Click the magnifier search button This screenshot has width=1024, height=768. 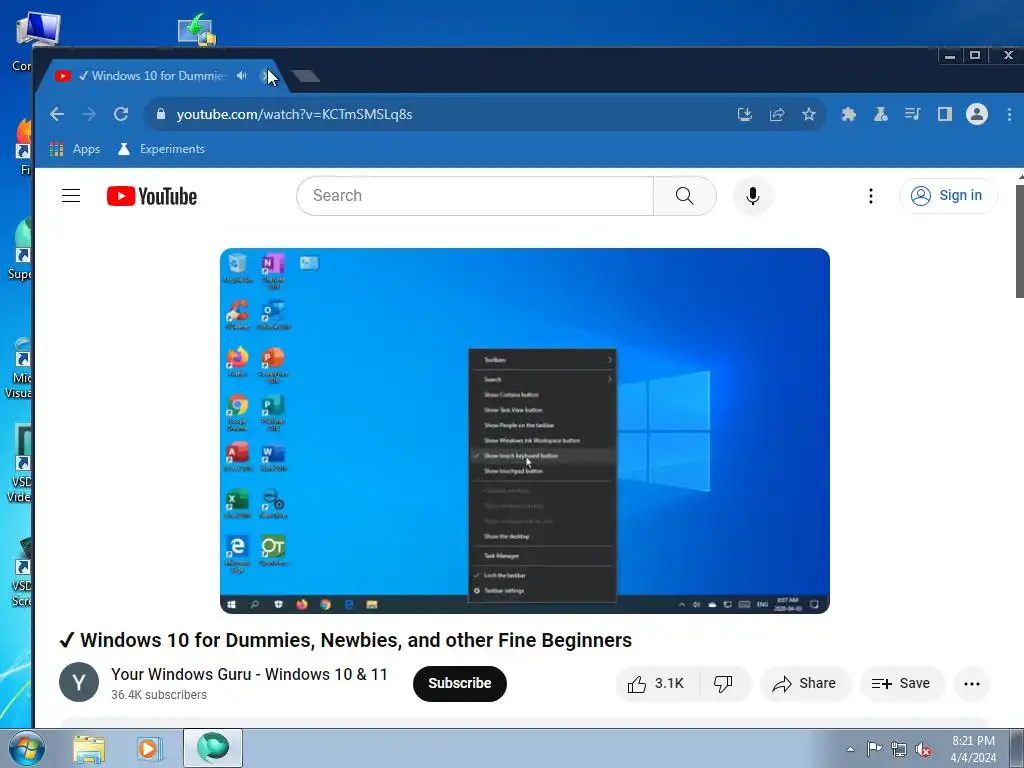[x=684, y=196]
